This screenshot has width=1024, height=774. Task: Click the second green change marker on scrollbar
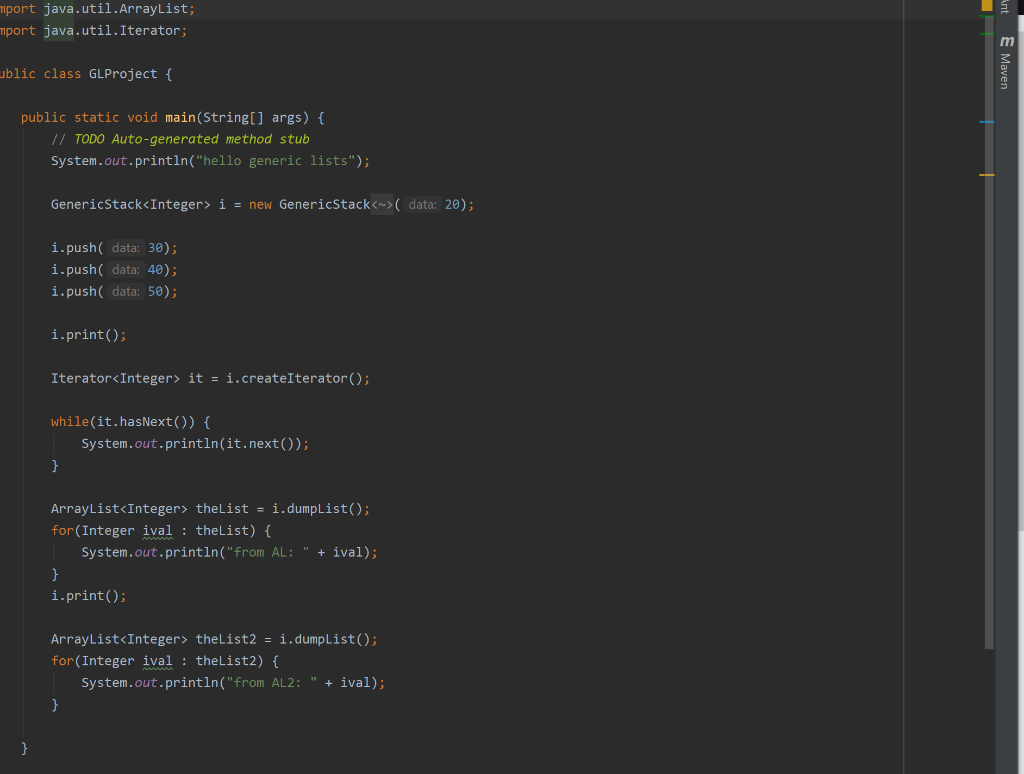click(x=985, y=33)
